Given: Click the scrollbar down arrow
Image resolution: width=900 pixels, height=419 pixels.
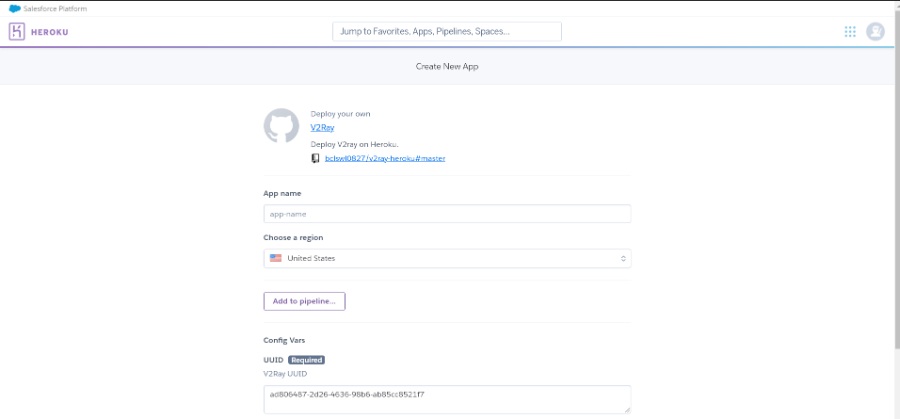Looking at the screenshot, I should coord(895,413).
